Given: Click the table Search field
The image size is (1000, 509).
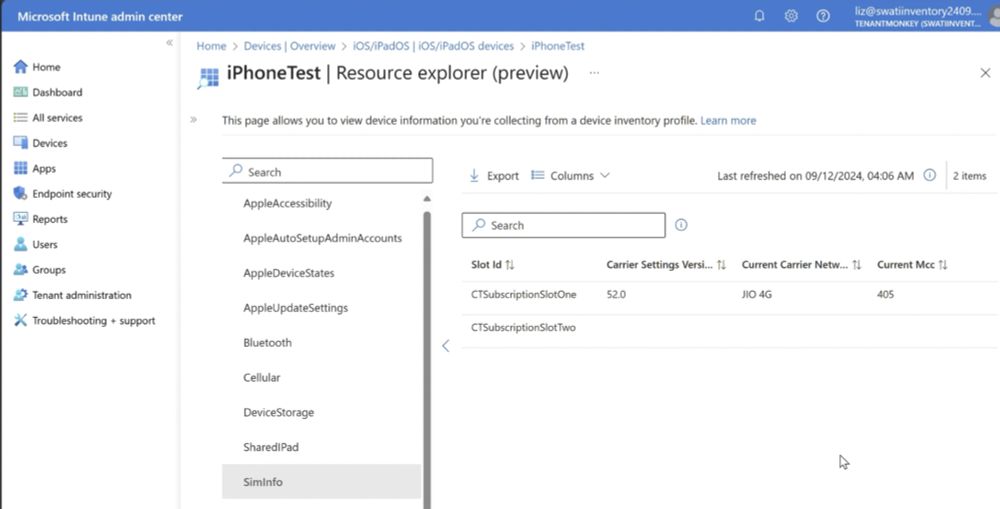Looking at the screenshot, I should point(563,225).
